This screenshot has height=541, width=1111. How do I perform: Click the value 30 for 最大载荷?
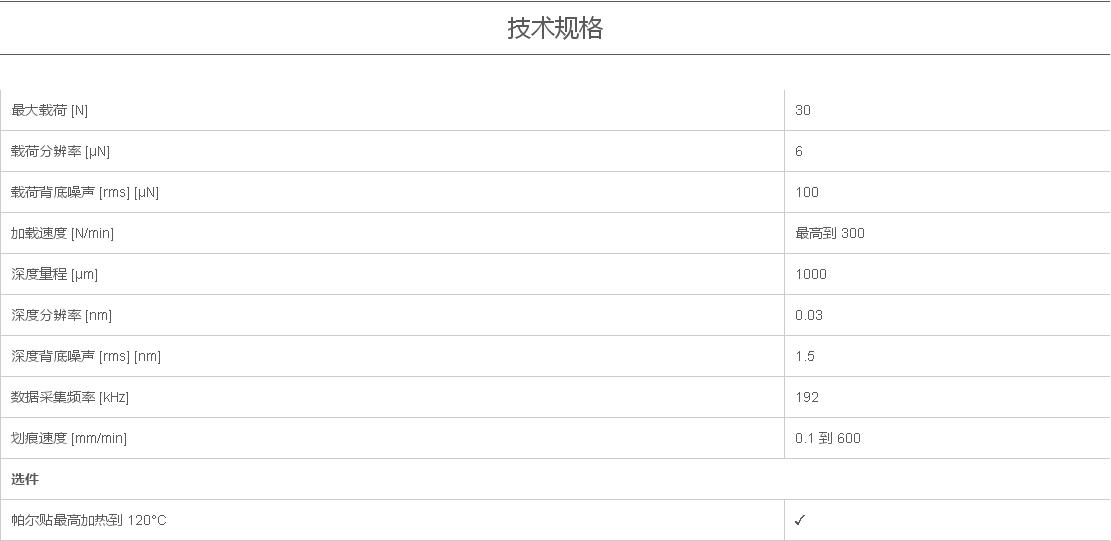tap(803, 110)
